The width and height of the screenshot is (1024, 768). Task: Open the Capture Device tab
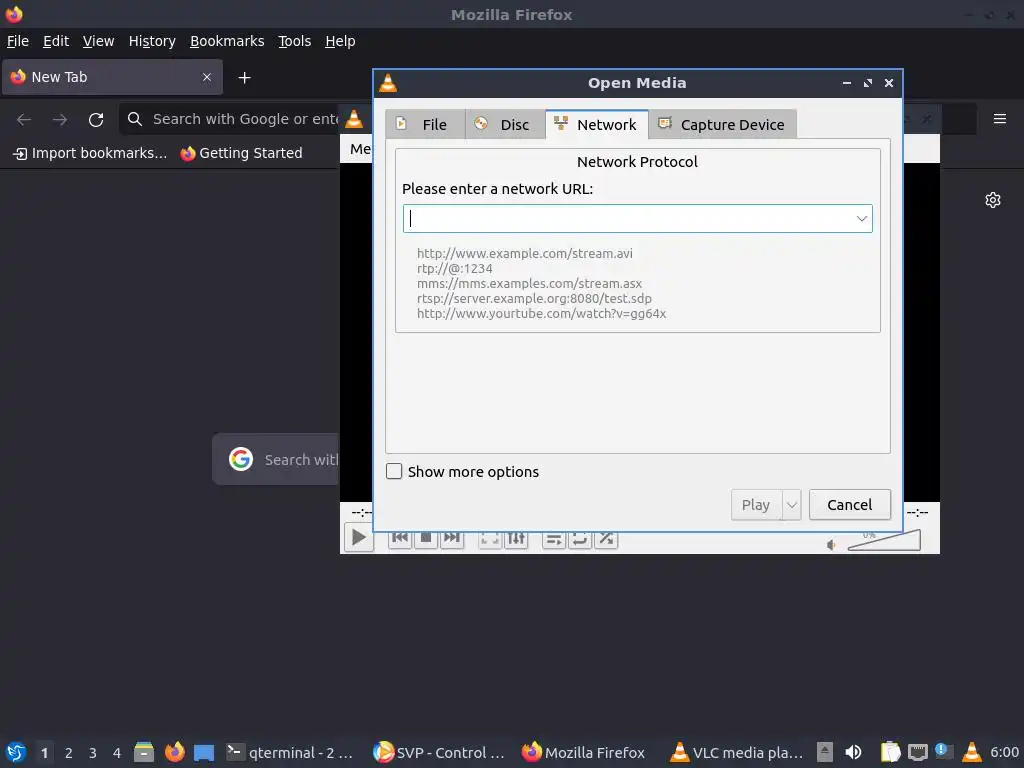[722, 125]
